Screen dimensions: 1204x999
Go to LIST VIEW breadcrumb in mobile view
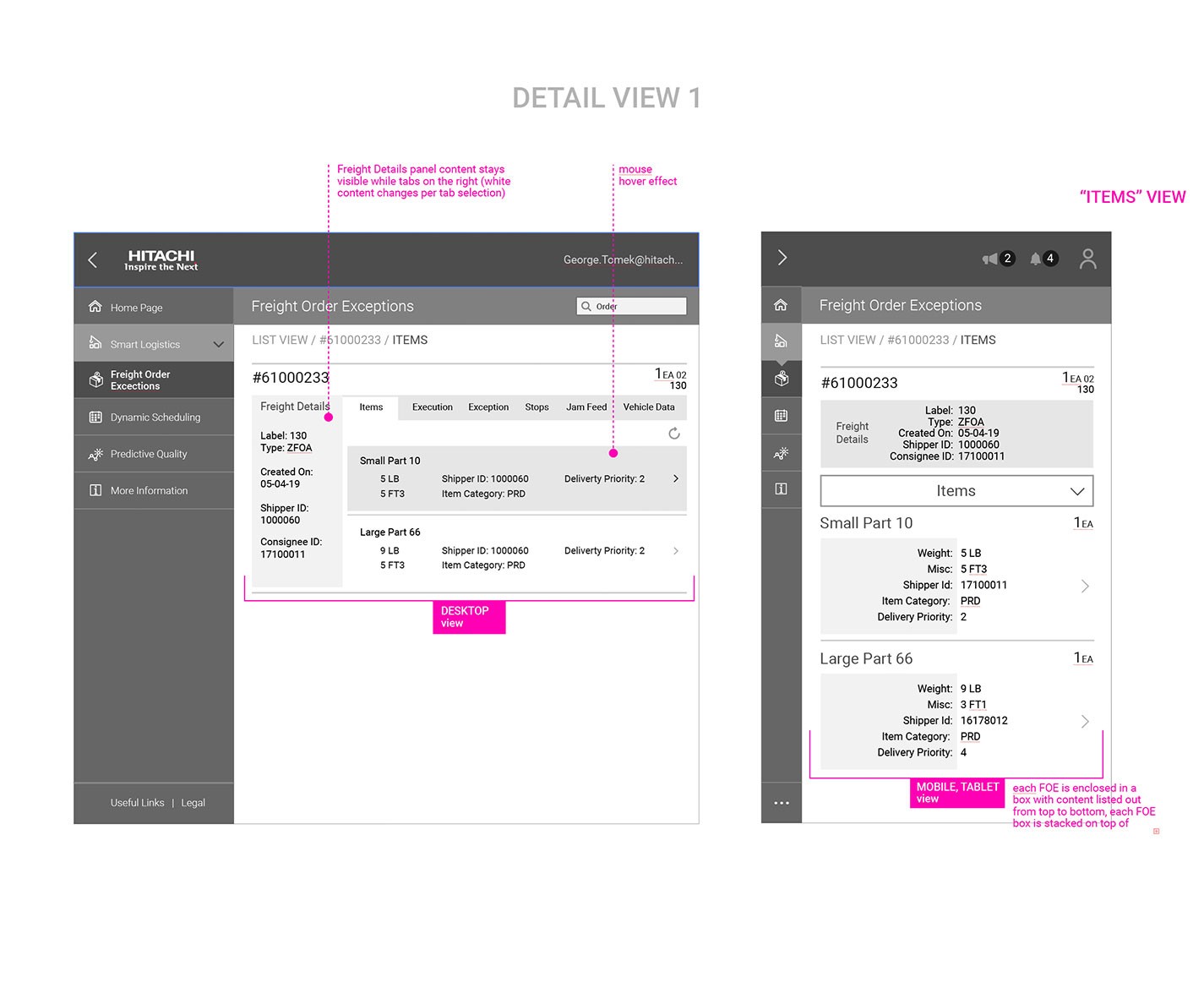[x=847, y=340]
